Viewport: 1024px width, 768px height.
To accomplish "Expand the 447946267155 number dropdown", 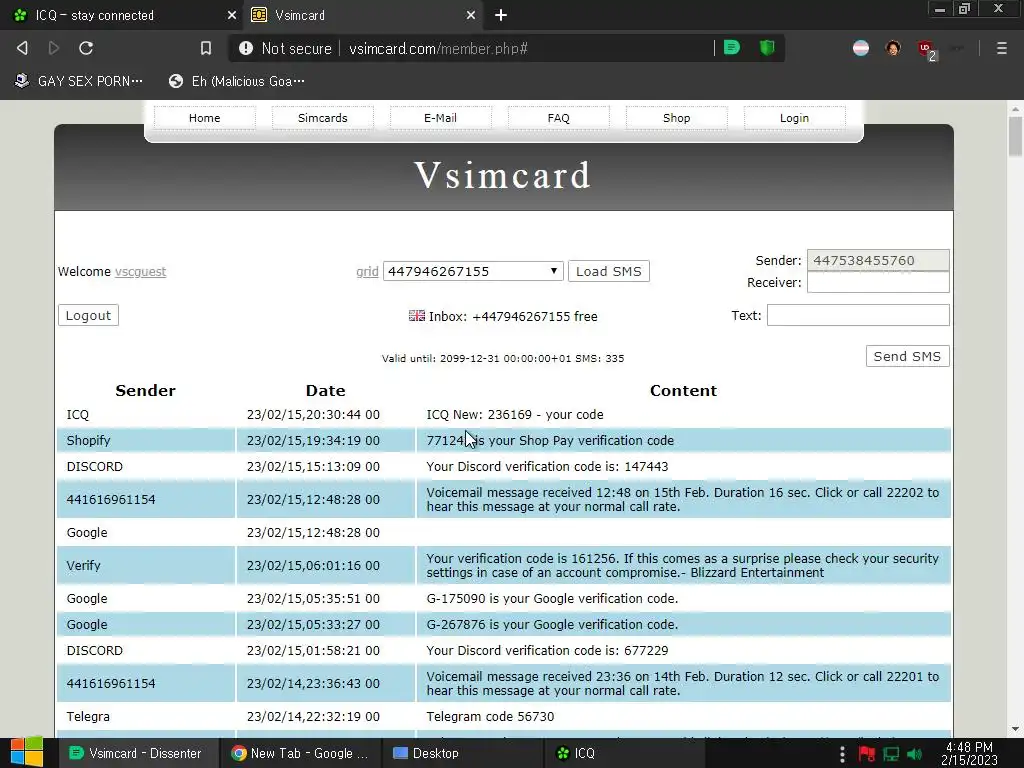I will [x=473, y=271].
